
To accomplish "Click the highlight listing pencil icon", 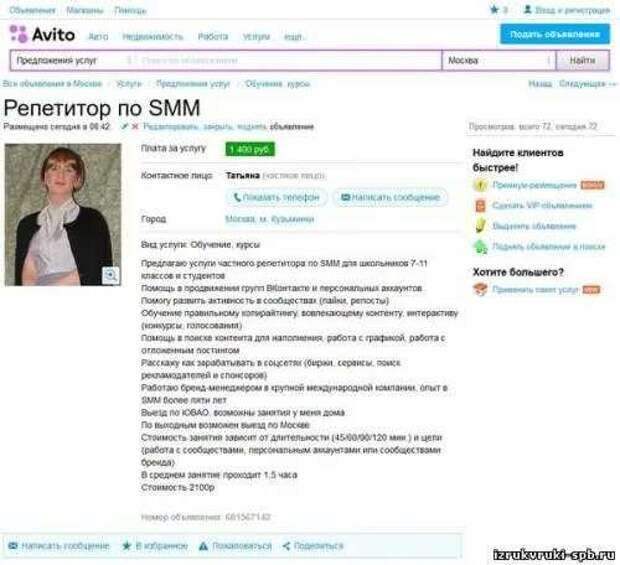I will click(480, 226).
